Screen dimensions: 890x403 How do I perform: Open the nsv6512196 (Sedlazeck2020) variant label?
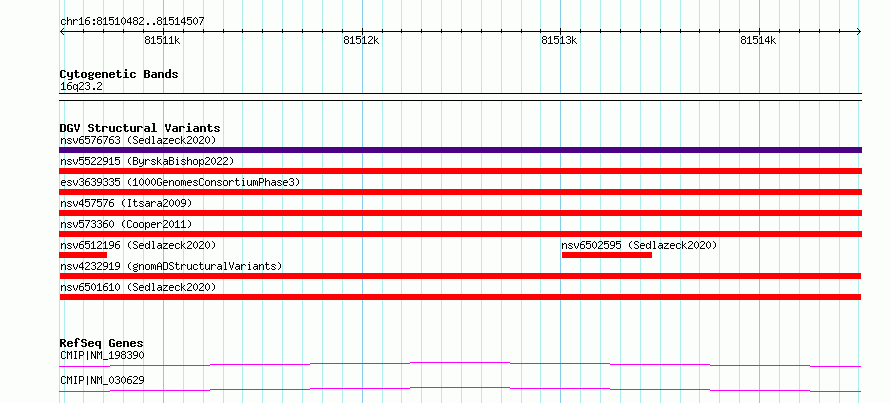click(x=138, y=245)
